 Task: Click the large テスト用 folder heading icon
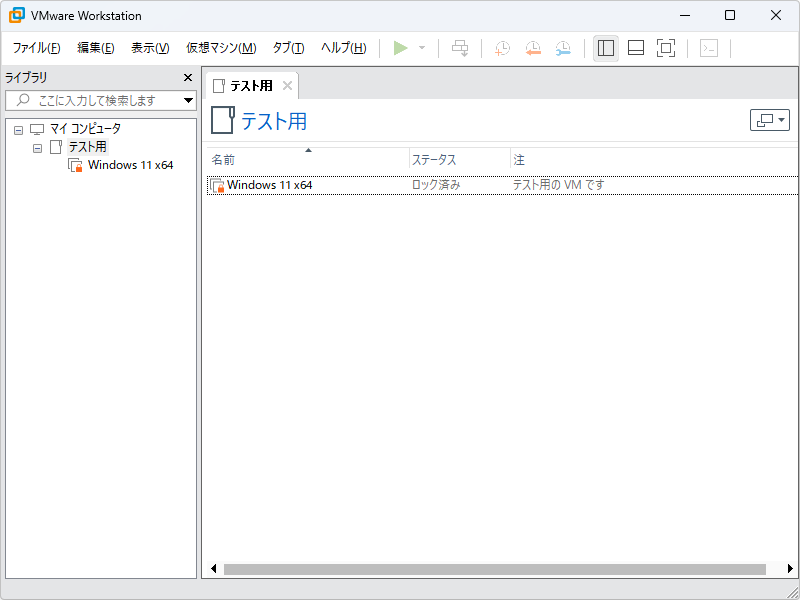223,120
